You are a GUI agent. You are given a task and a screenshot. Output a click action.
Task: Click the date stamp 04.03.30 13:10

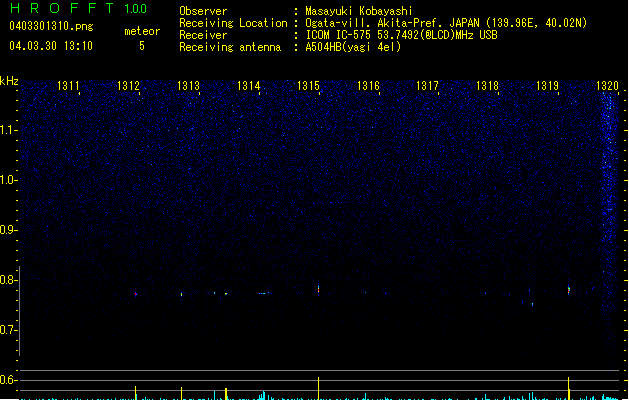point(51,46)
